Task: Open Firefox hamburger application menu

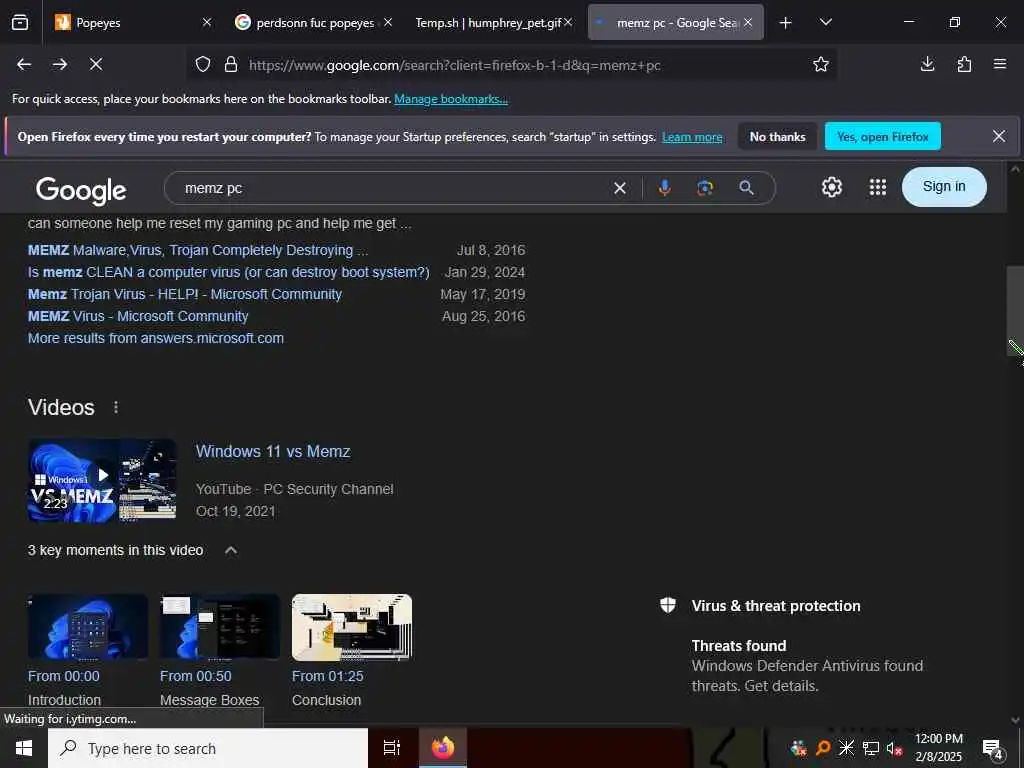Action: (x=1000, y=64)
